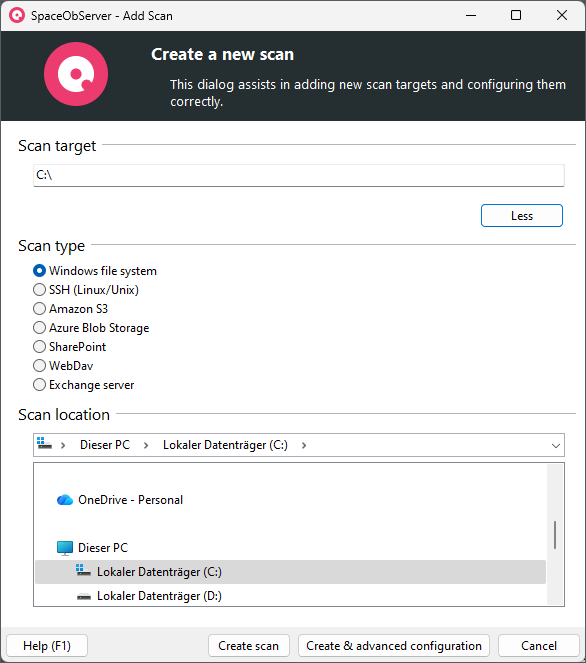Viewport: 586px width, 663px height.
Task: Expand the chevron after Lokaler Datenträger (C:)
Action: point(304,446)
